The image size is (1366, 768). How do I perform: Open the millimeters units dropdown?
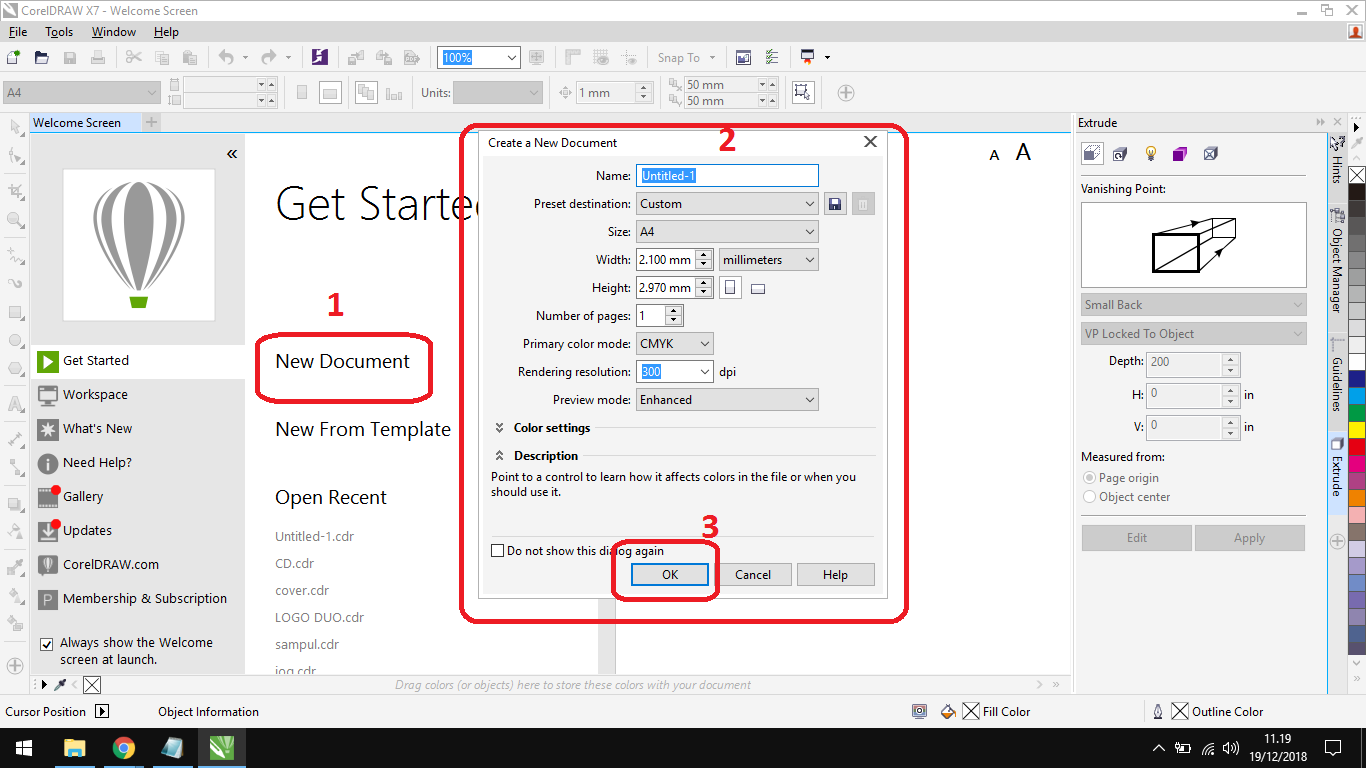[768, 260]
